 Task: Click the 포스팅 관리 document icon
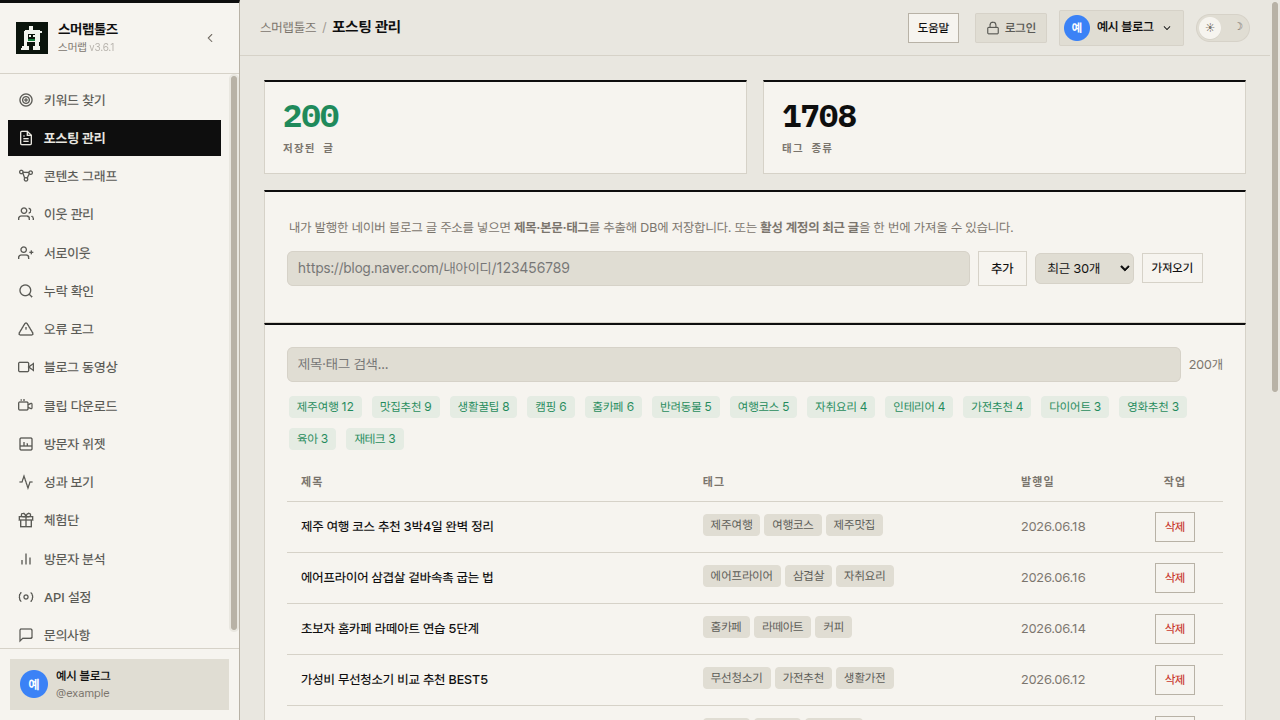26,138
